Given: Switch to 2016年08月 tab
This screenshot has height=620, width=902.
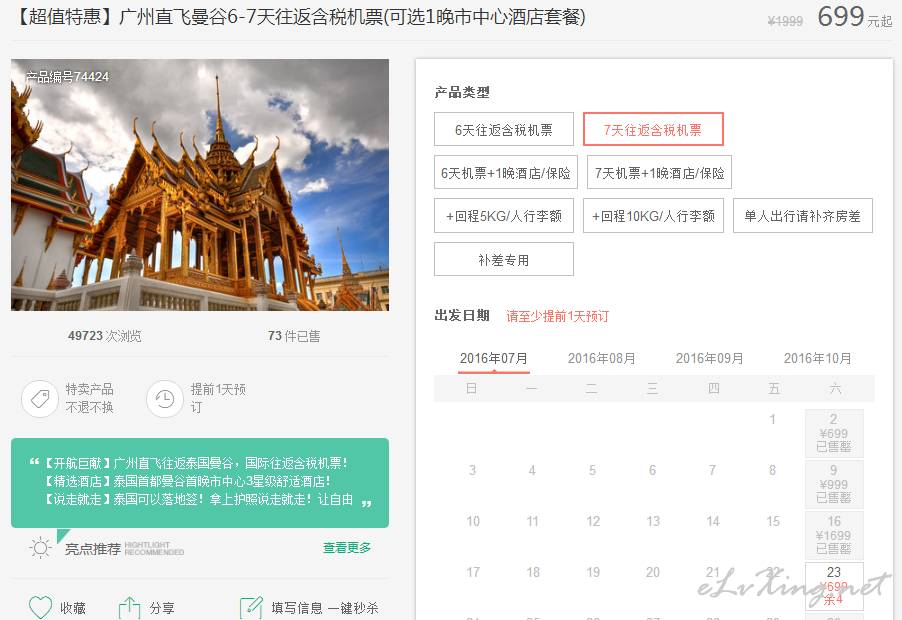Looking at the screenshot, I should [x=602, y=359].
